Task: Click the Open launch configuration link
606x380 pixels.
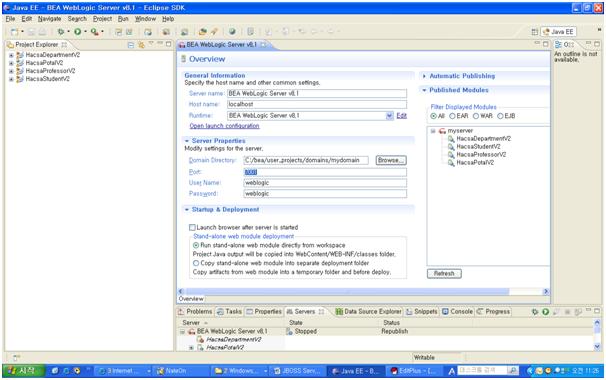Action: coord(224,126)
